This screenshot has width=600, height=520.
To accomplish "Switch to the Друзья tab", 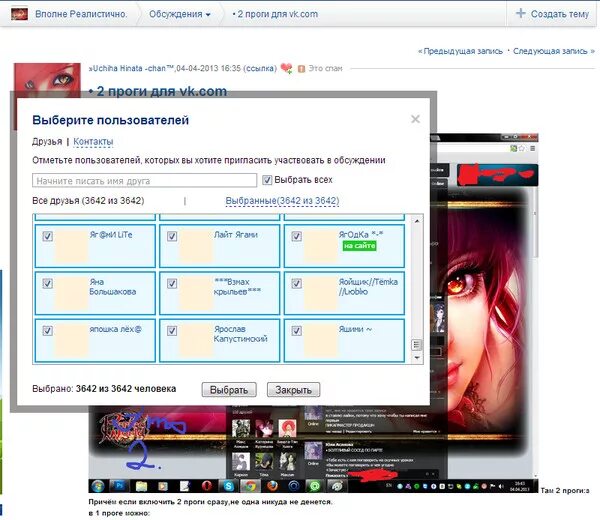I will tap(47, 142).
